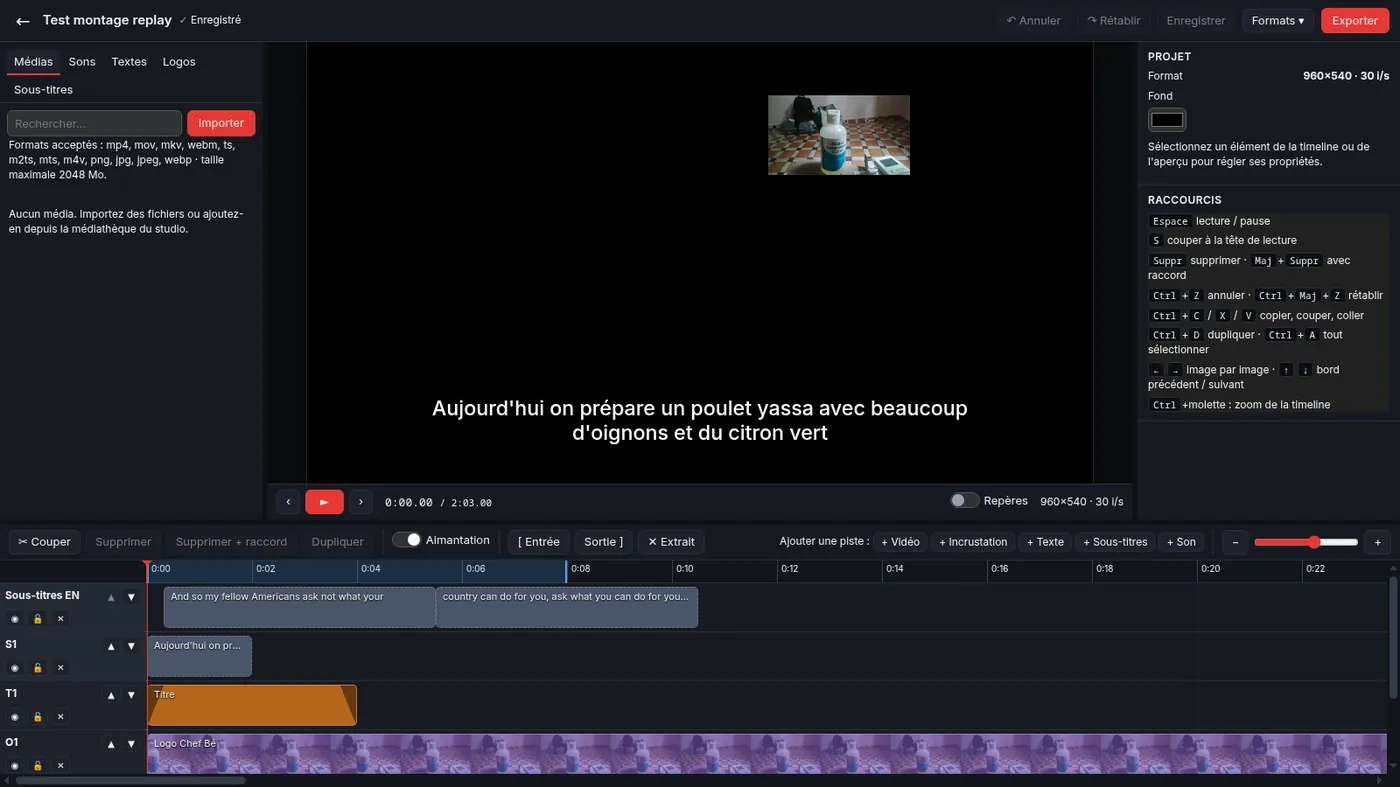Click the Exporter button
The height and width of the screenshot is (787, 1400).
point(1354,20)
